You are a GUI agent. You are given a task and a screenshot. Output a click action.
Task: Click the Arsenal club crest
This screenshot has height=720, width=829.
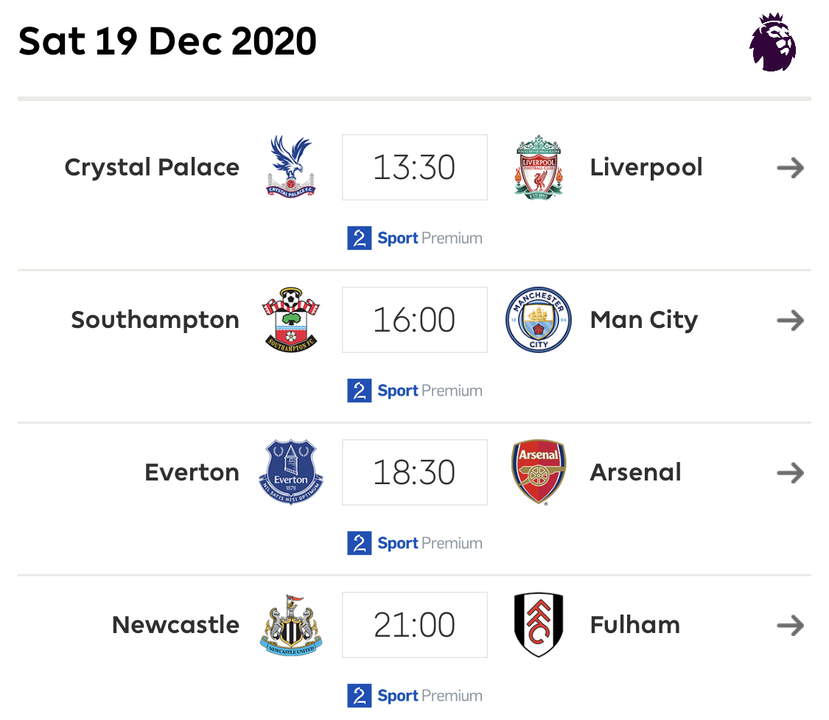[x=539, y=472]
